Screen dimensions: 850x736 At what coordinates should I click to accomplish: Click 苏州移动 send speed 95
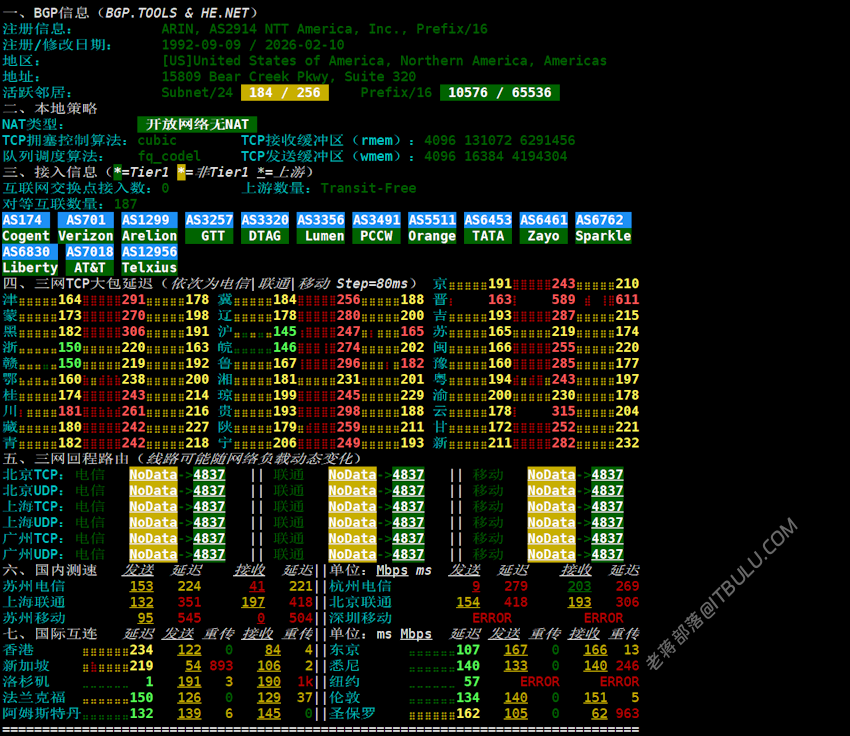[x=145, y=618]
